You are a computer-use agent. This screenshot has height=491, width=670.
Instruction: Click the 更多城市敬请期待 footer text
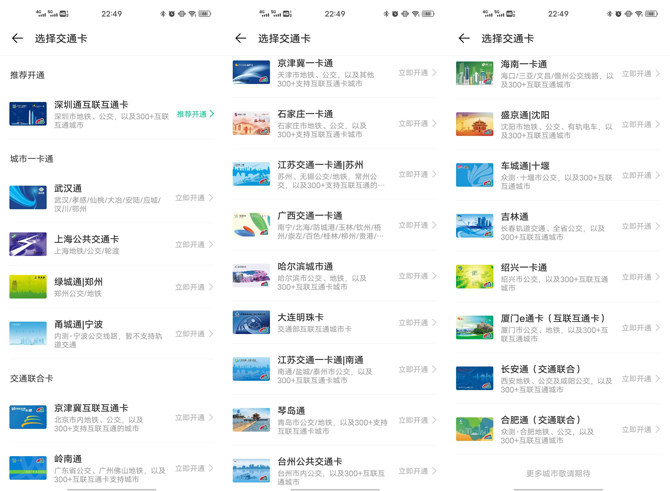point(558,473)
